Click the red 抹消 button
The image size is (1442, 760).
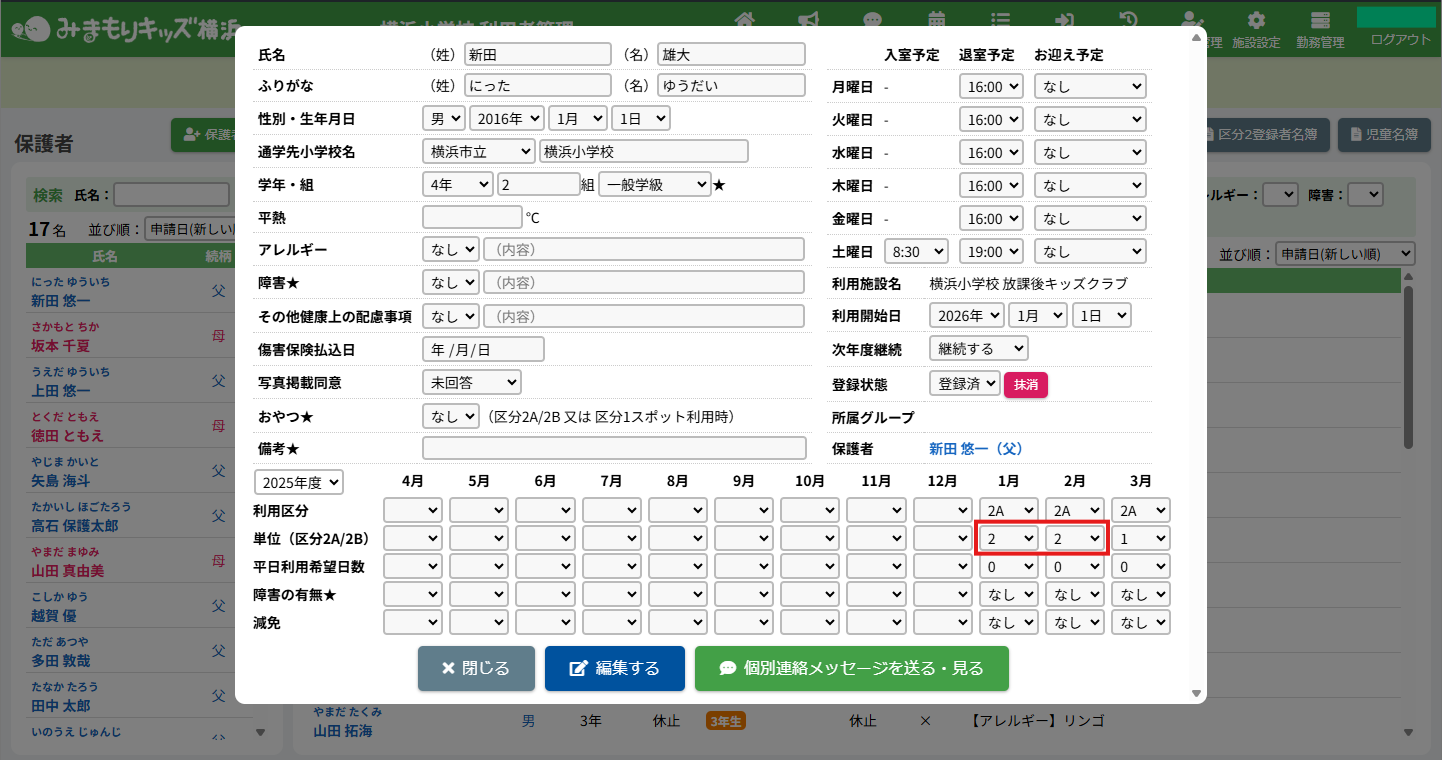pyautogui.click(x=1025, y=384)
